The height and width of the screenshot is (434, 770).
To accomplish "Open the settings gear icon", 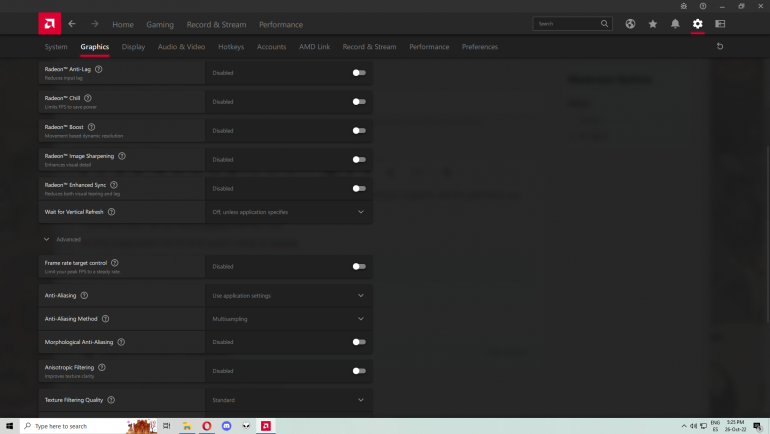I will pos(698,24).
